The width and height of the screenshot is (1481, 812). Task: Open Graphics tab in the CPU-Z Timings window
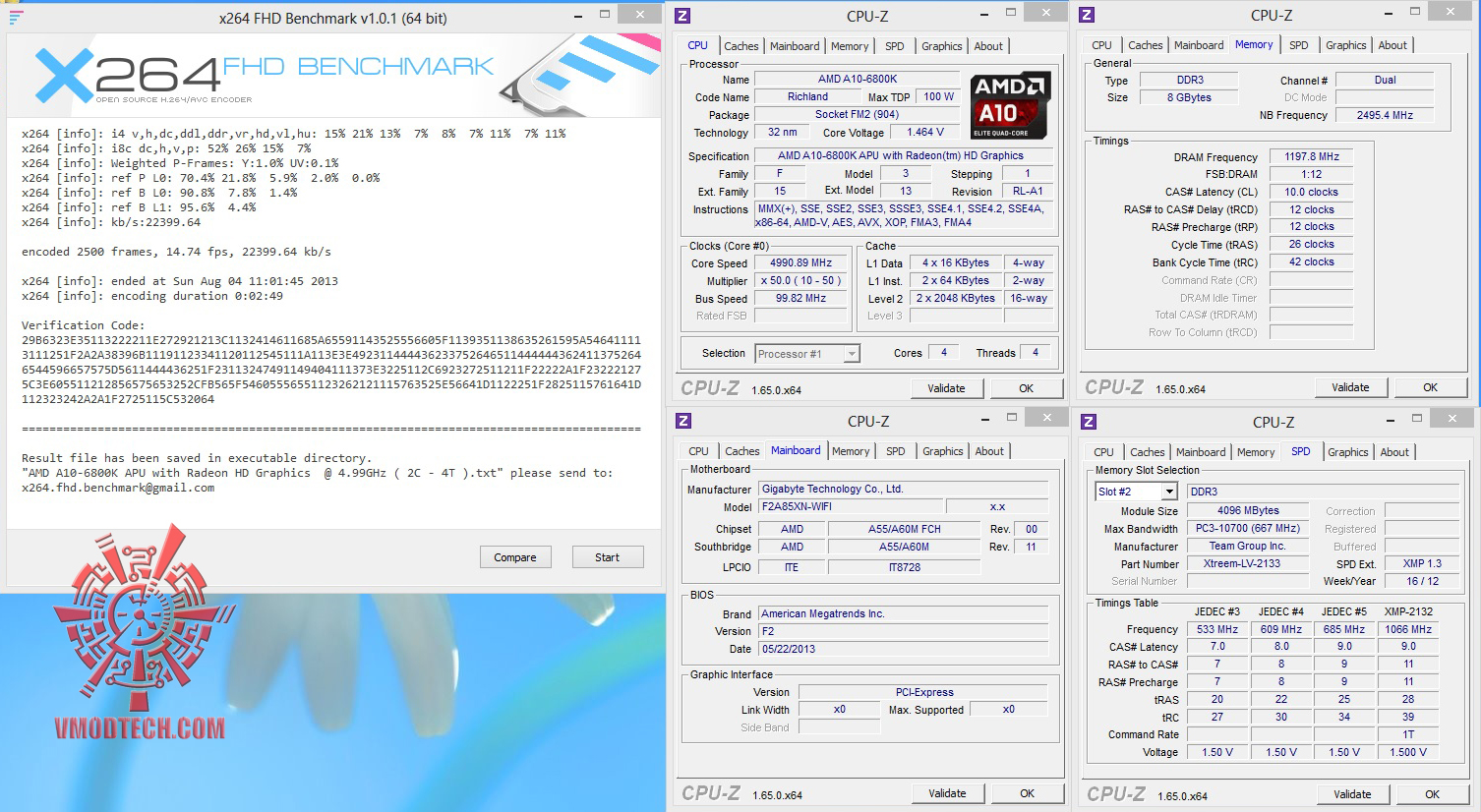[1345, 45]
